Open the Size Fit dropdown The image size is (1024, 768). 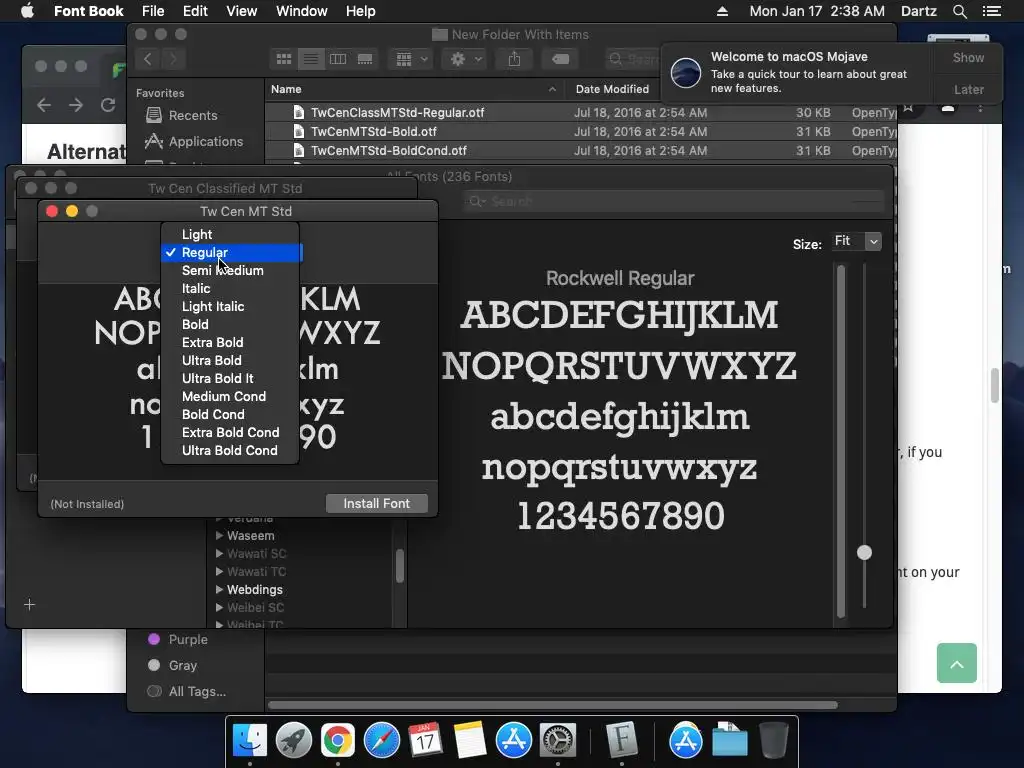(856, 242)
